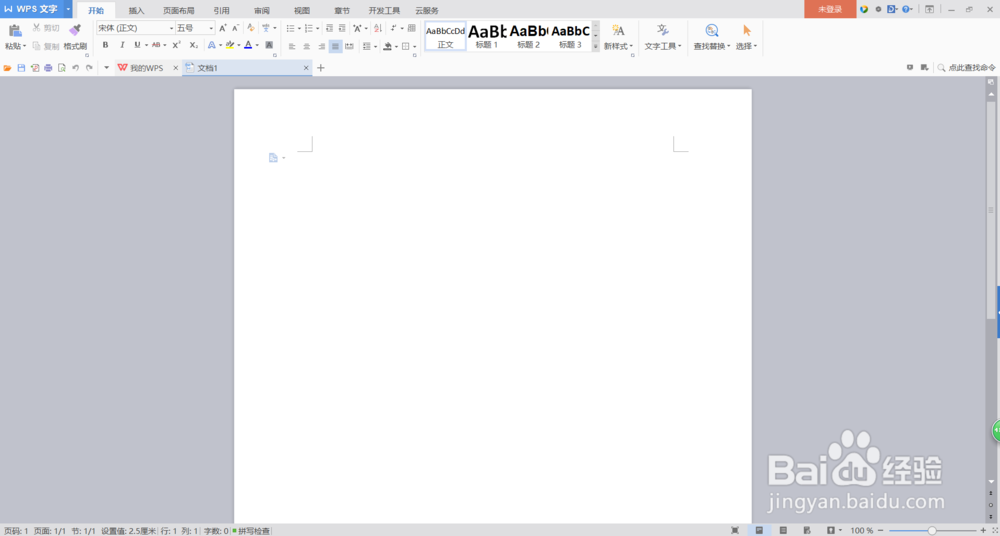The height and width of the screenshot is (536, 1000).
Task: Apply the 标题 3 heading style
Action: [571, 36]
